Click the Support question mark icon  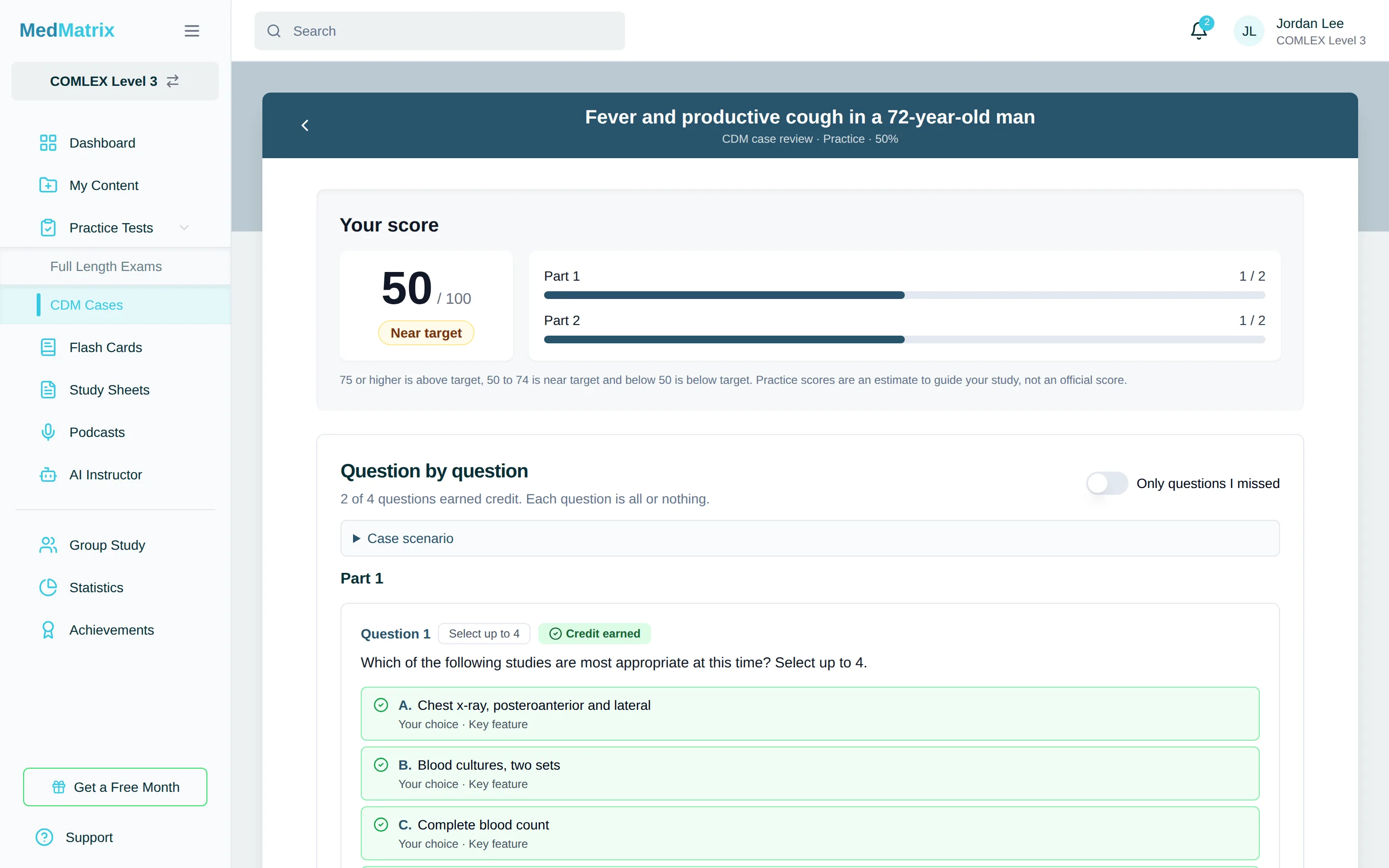pyautogui.click(x=44, y=837)
